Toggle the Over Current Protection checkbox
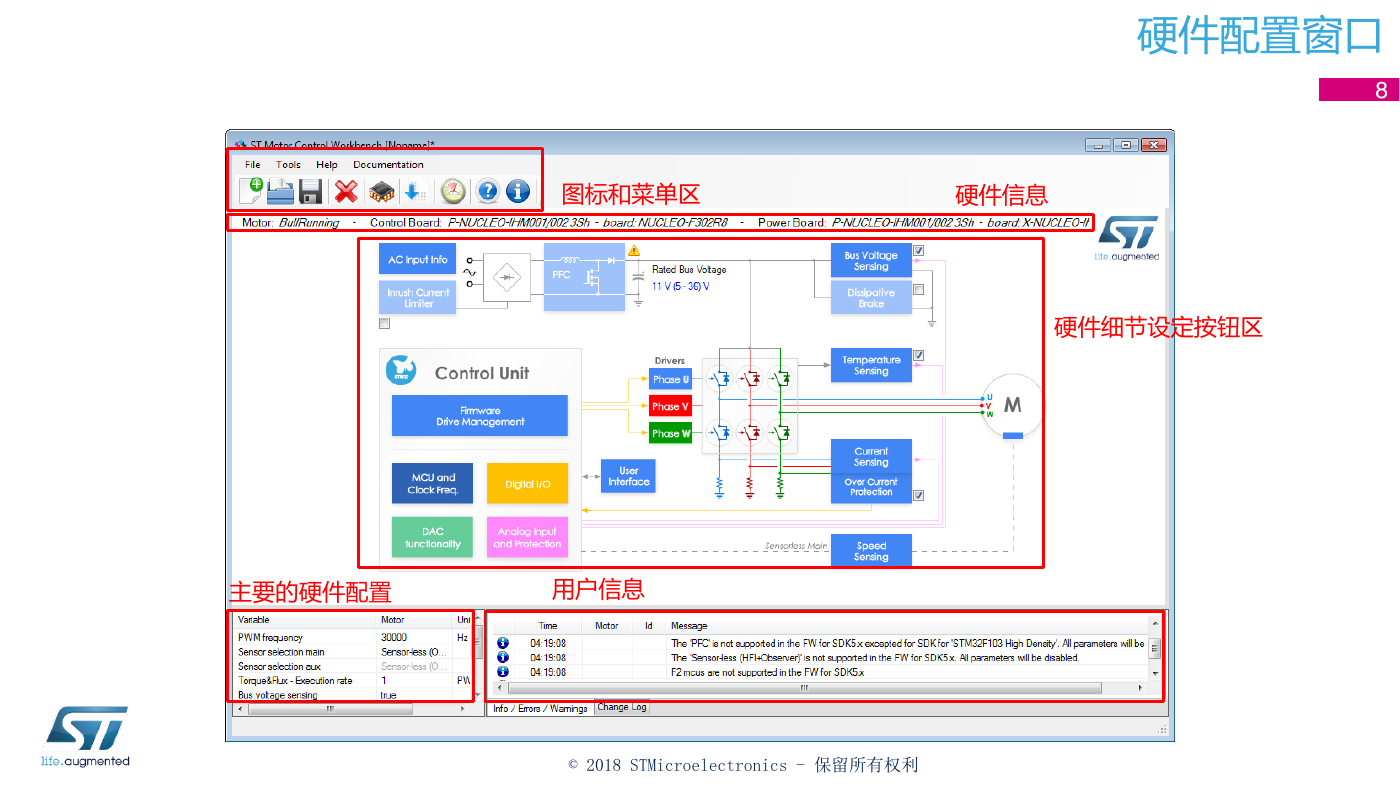Screen dimensions: 1400x788 click(x=918, y=495)
